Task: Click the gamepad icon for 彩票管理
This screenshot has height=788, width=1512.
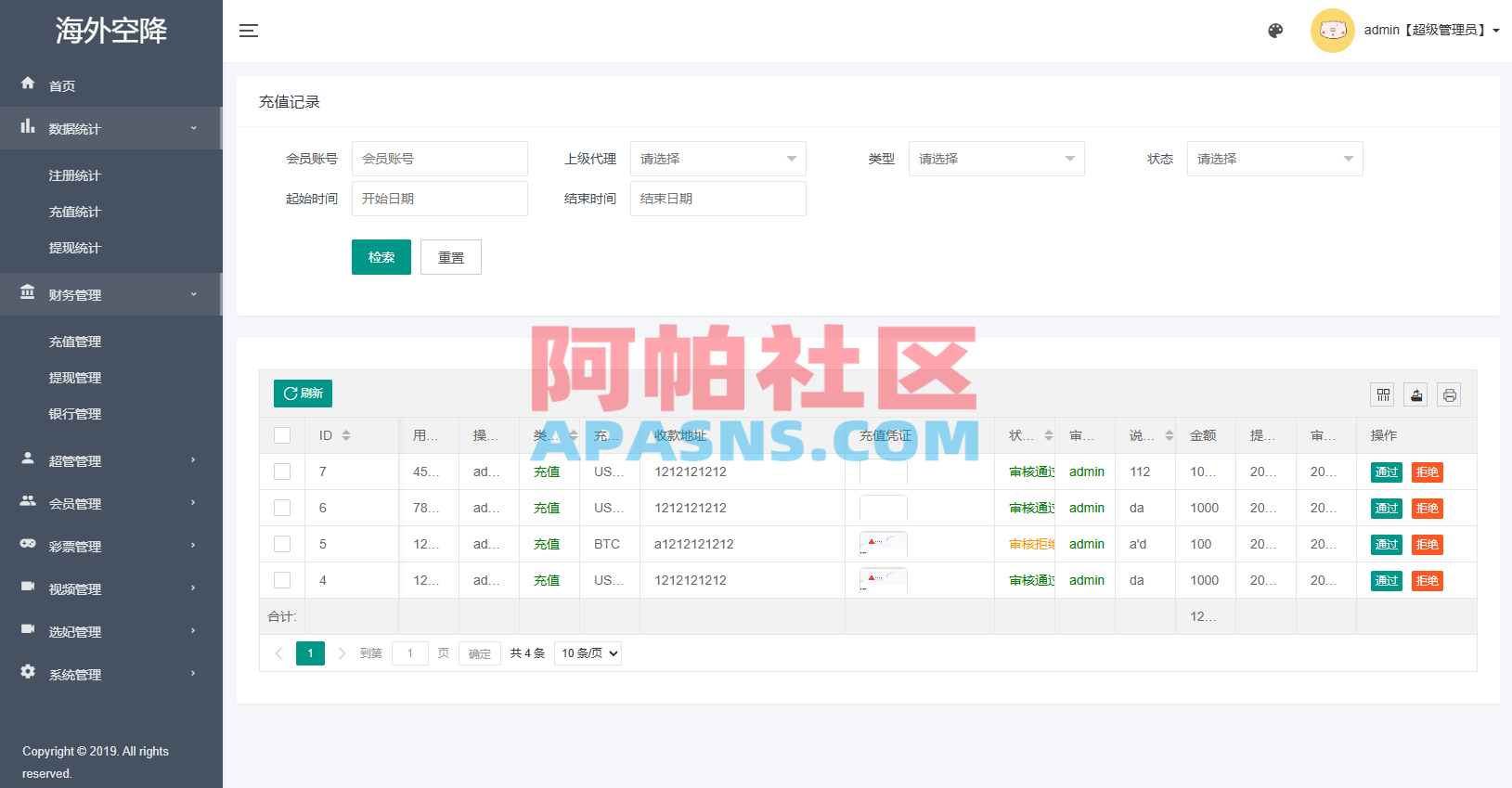Action: (x=28, y=544)
